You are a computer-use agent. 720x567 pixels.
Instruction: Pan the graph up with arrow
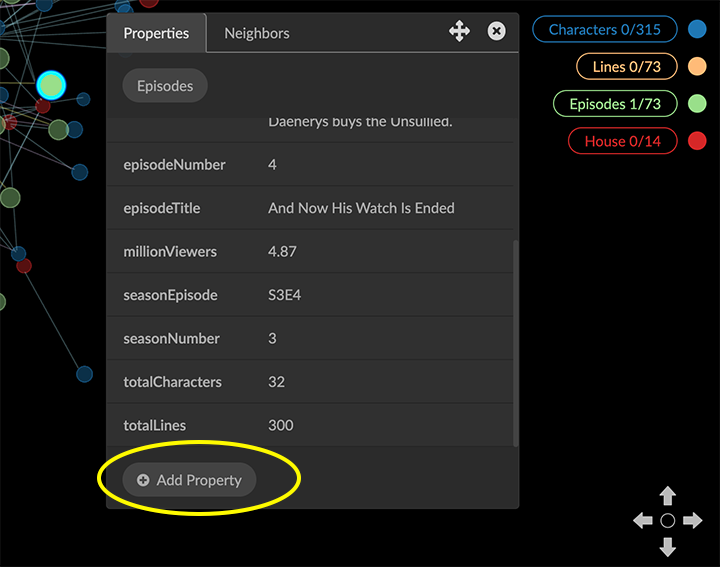pyautogui.click(x=668, y=496)
